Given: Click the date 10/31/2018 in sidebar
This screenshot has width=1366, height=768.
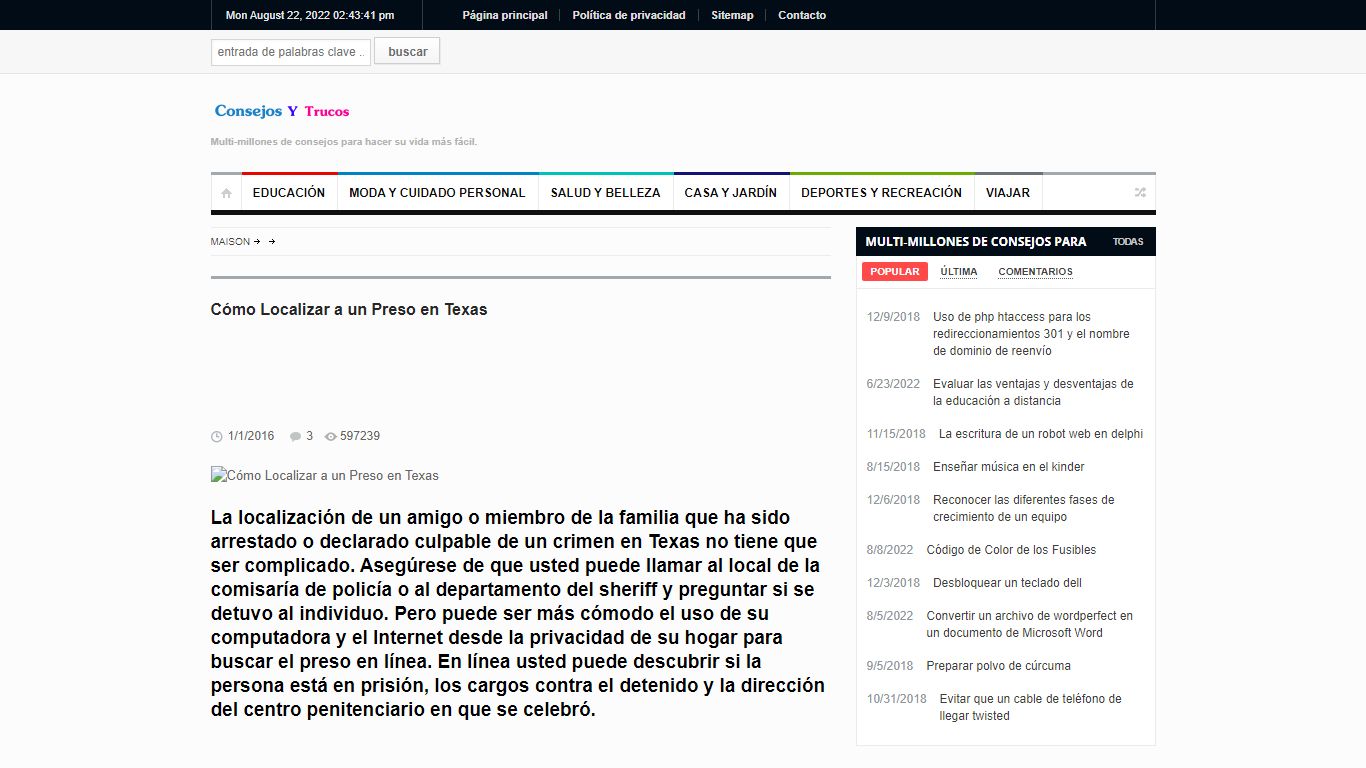Looking at the screenshot, I should point(896,699).
